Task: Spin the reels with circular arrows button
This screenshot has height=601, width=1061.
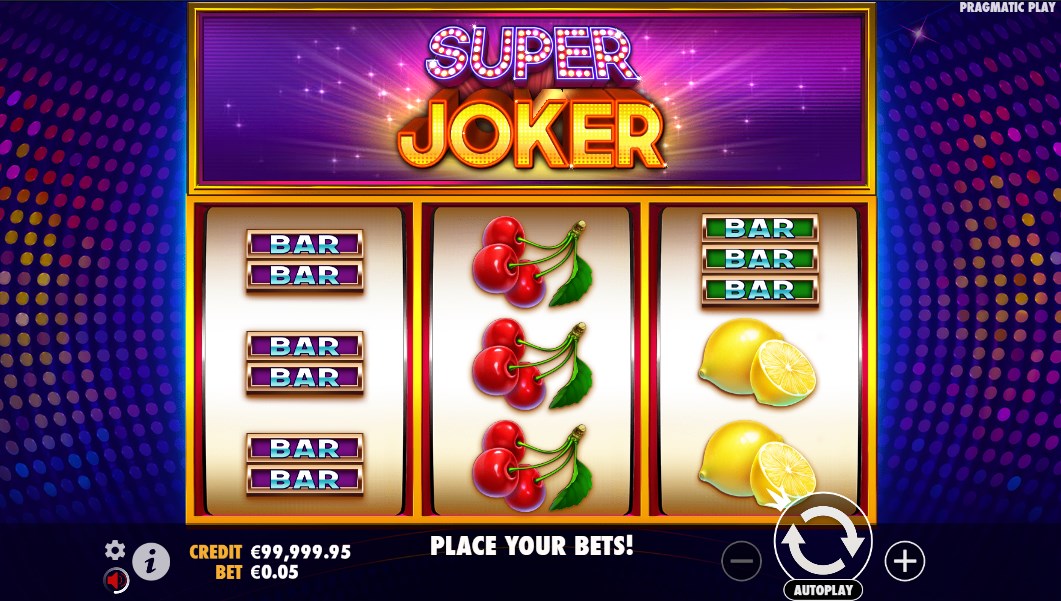Action: [823, 541]
